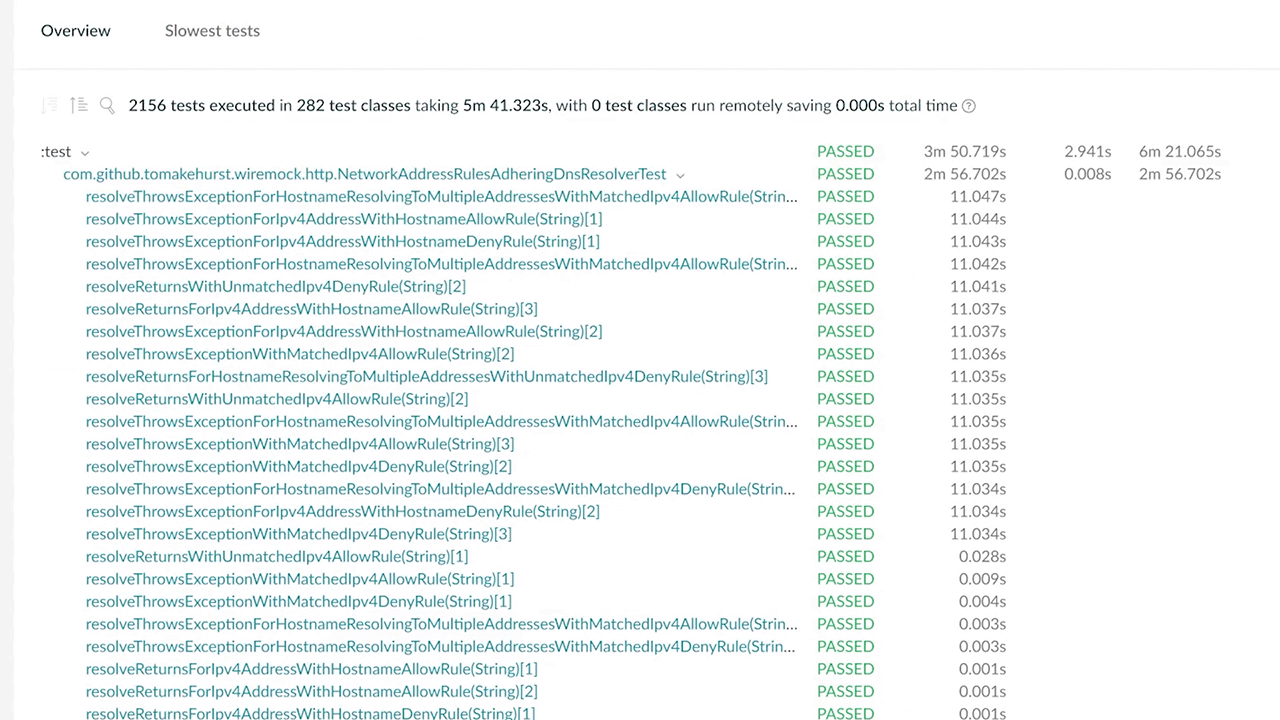Open resolveThrowsExceptionWithMatchedIpv4DenyRule(String)[3] test
The width and height of the screenshot is (1280, 720).
coord(298,534)
